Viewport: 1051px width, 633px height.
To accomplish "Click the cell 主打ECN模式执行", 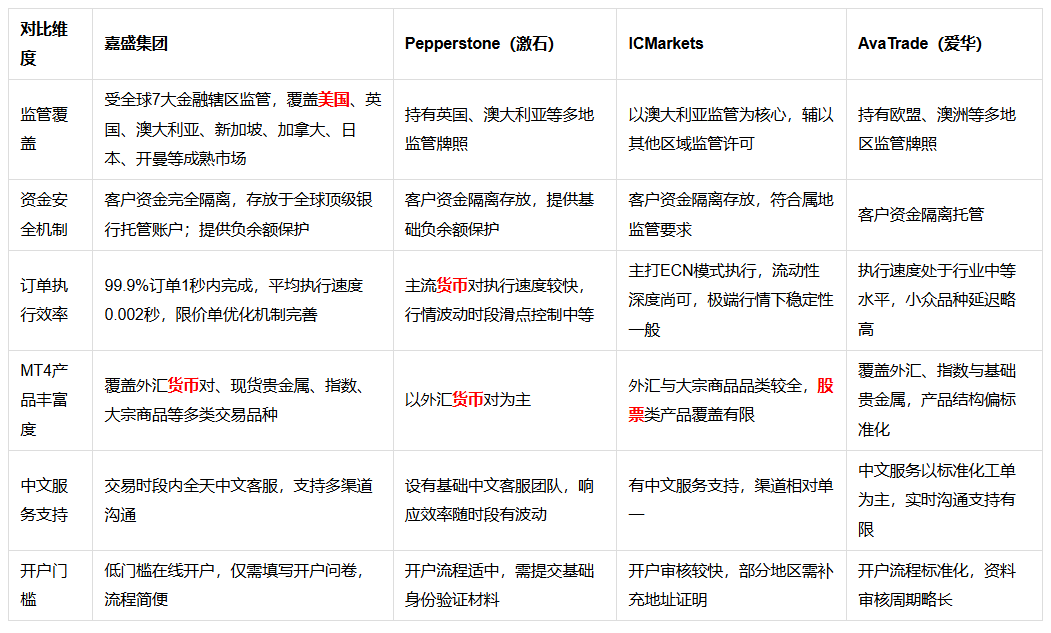I will [x=731, y=300].
